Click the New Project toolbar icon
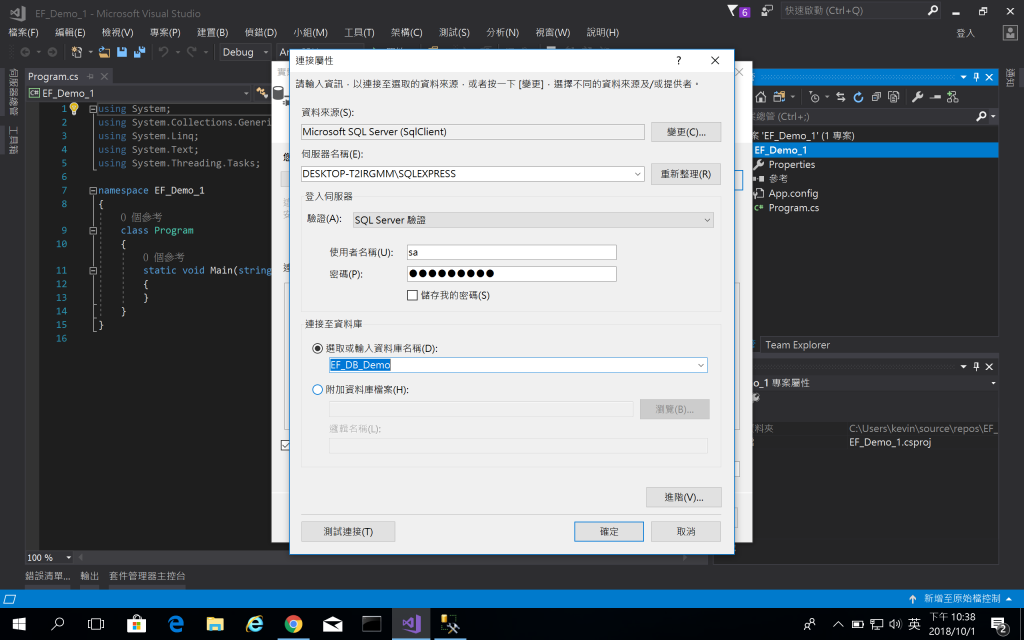1024x640 pixels. [76, 52]
